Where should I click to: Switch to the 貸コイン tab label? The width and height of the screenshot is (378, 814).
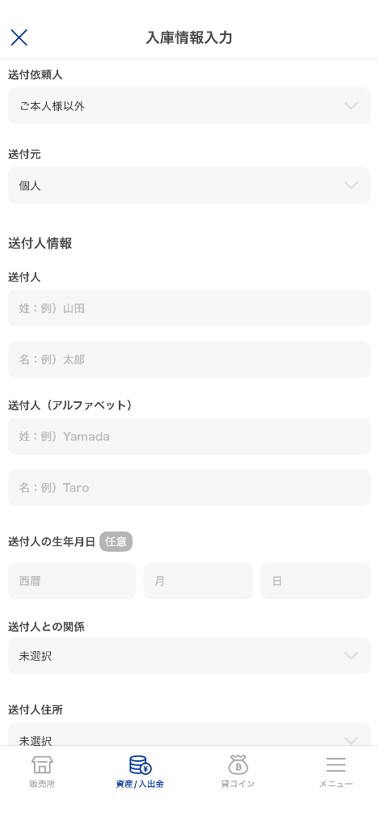point(238,784)
